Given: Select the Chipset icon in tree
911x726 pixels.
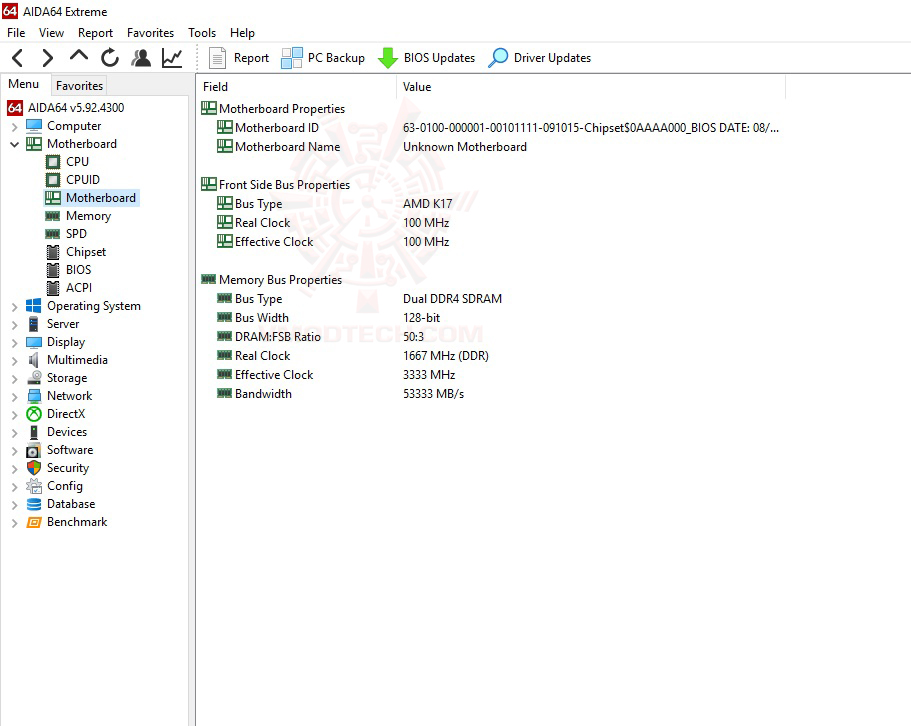Looking at the screenshot, I should 53,252.
